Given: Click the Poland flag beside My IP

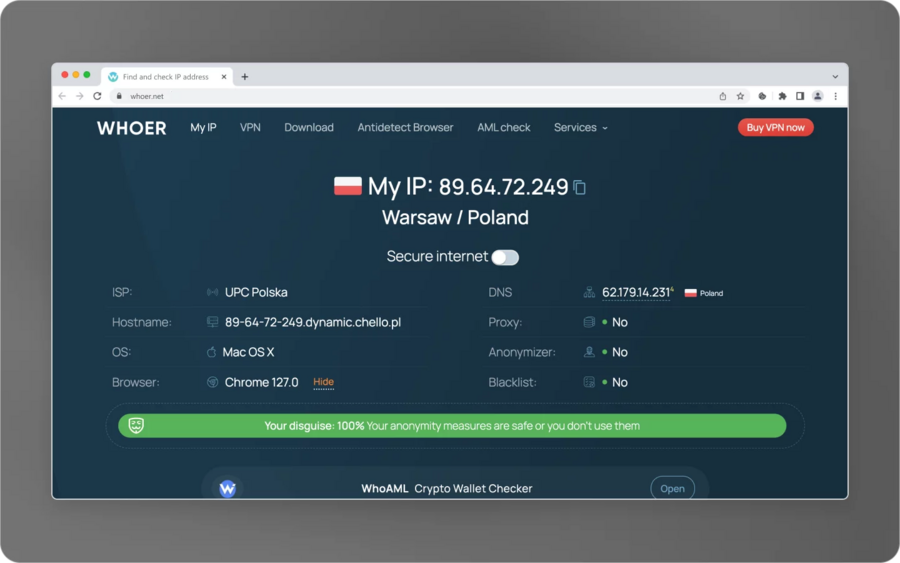Looking at the screenshot, I should click(348, 186).
